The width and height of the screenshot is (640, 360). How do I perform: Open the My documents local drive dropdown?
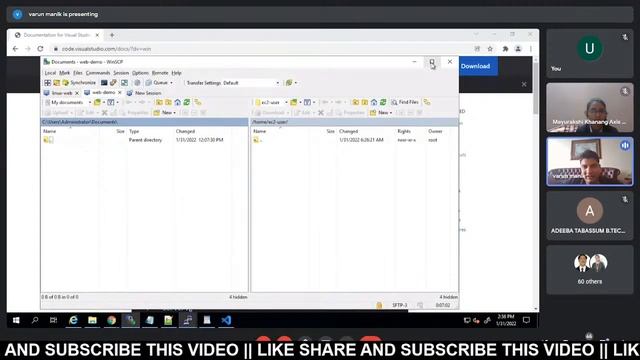click(68, 102)
